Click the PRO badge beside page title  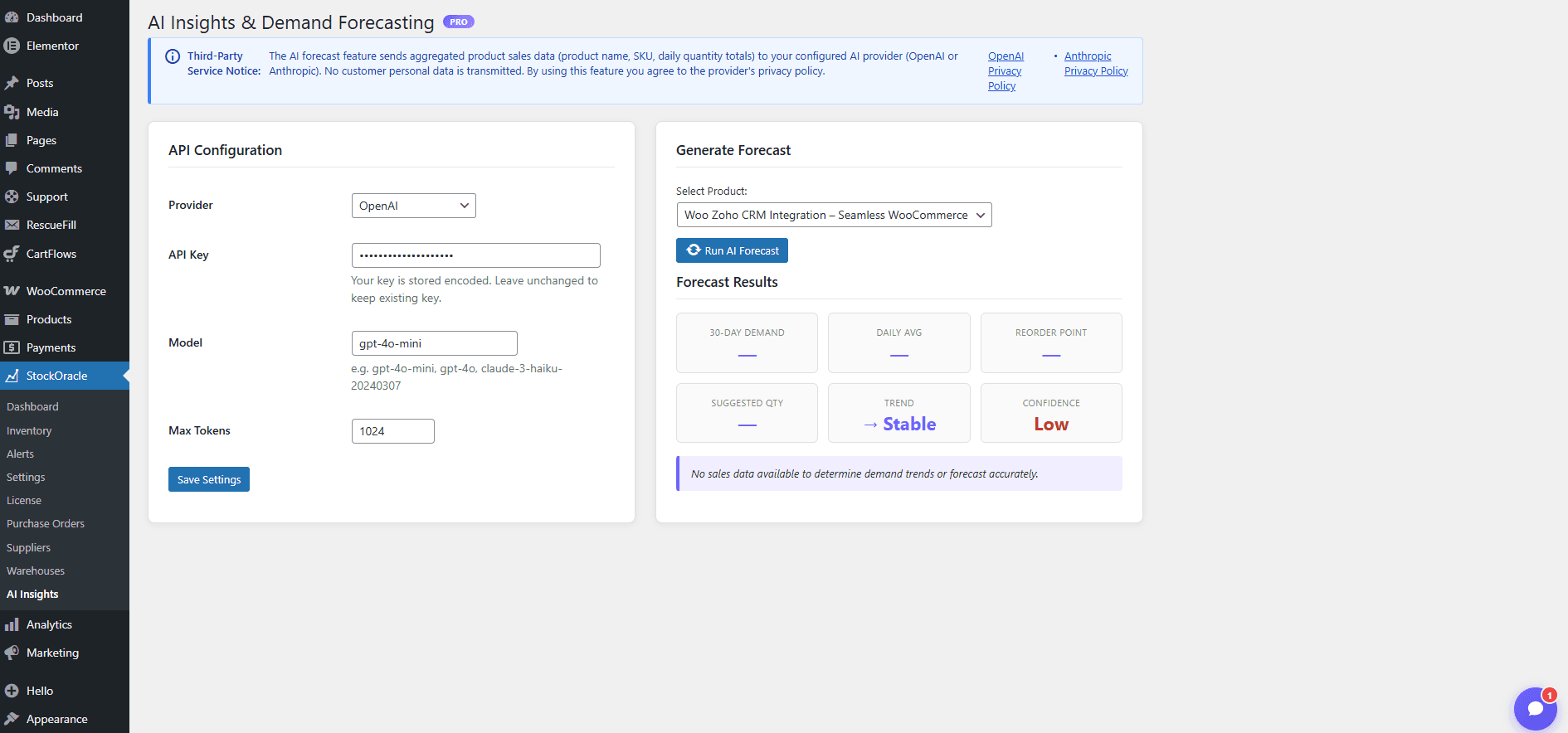click(459, 22)
